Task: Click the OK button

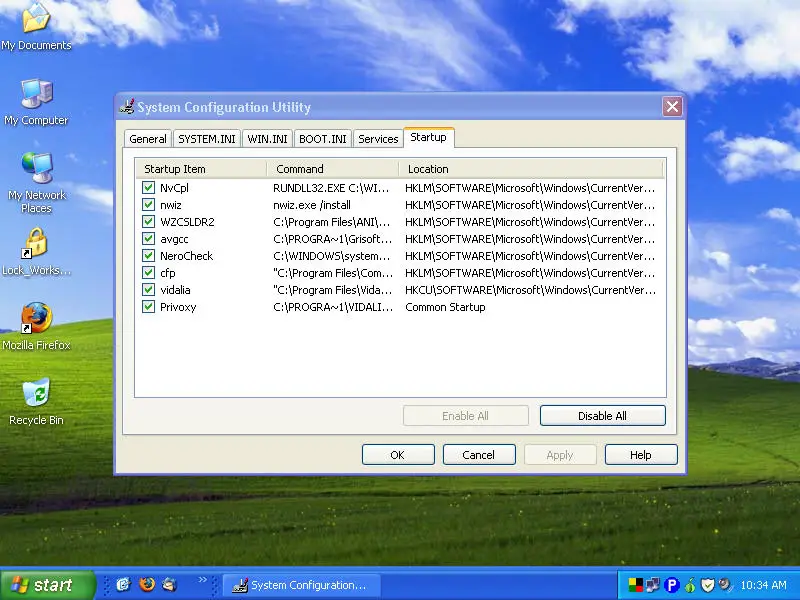Action: pyautogui.click(x=398, y=455)
